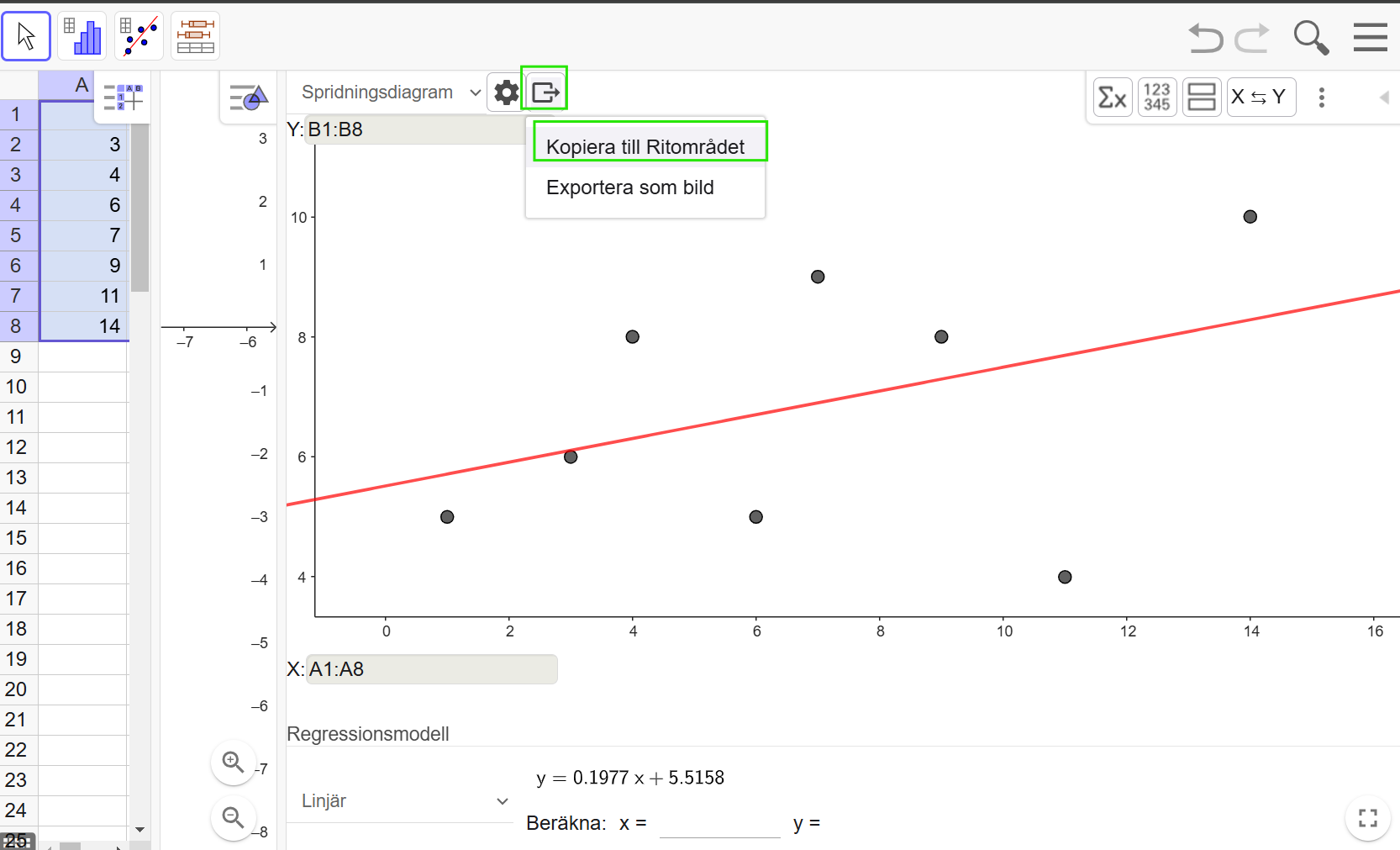Viewport: 1400px width, 850px height.
Task: Click the highlighted export icon
Action: [x=545, y=90]
